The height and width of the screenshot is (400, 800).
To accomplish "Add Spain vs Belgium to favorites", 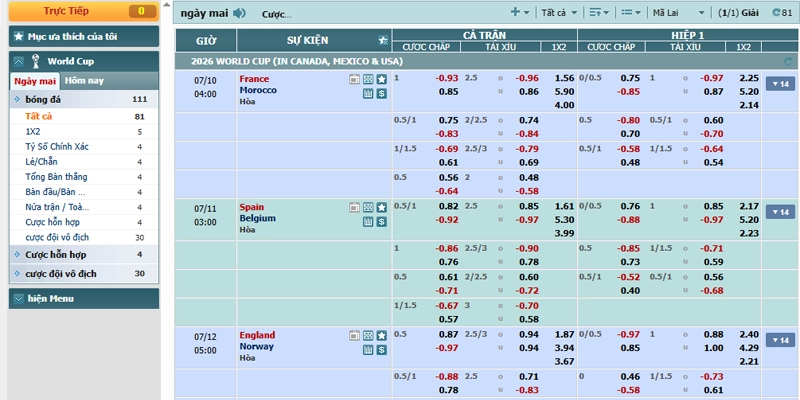I will [382, 207].
